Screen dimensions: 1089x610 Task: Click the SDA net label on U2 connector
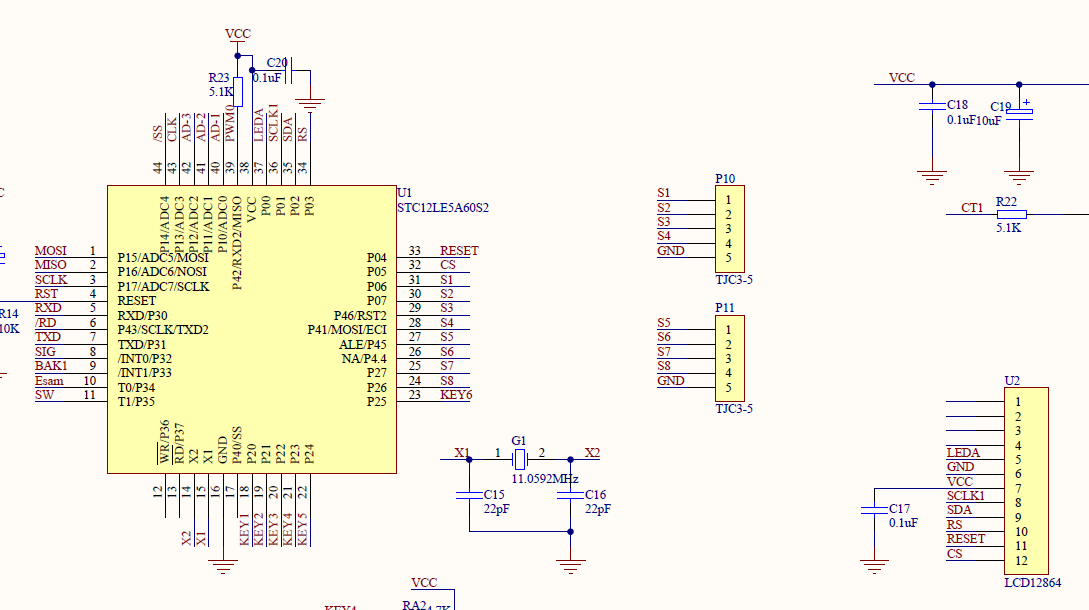(x=959, y=510)
